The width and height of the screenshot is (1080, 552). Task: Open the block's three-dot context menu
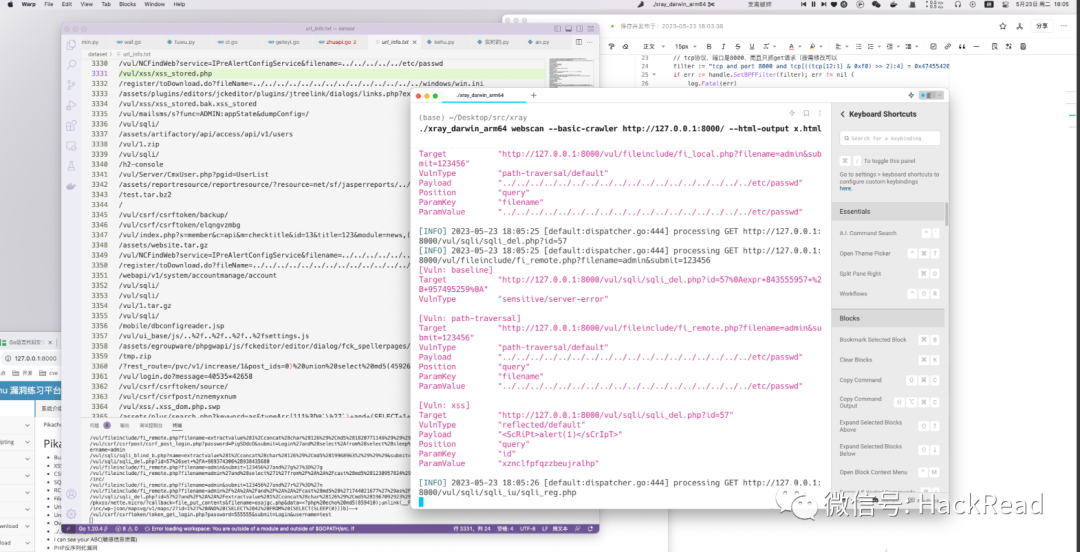tap(820, 113)
